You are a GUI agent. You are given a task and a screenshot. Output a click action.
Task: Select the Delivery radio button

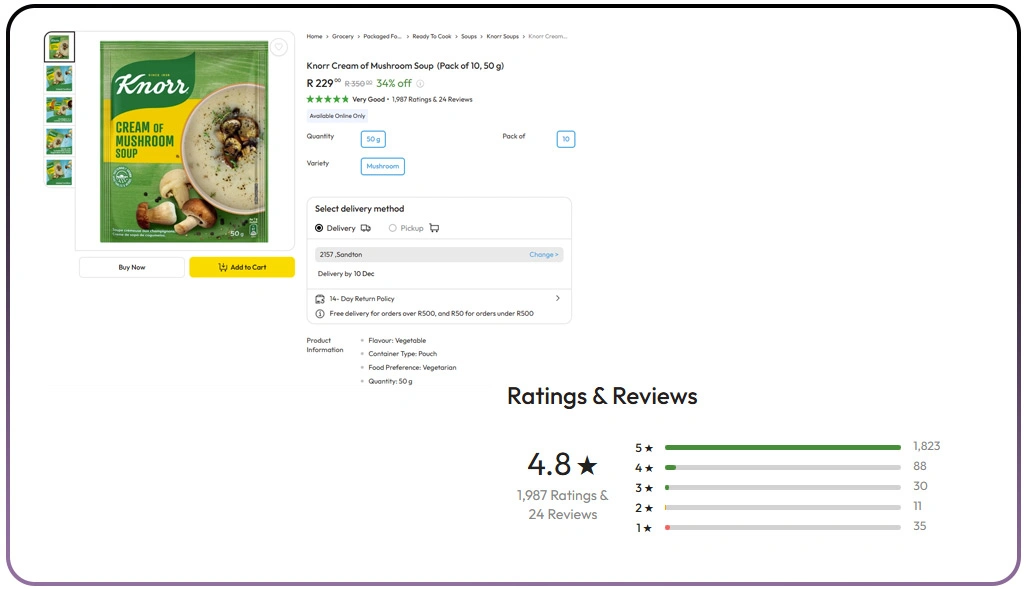pyautogui.click(x=320, y=228)
